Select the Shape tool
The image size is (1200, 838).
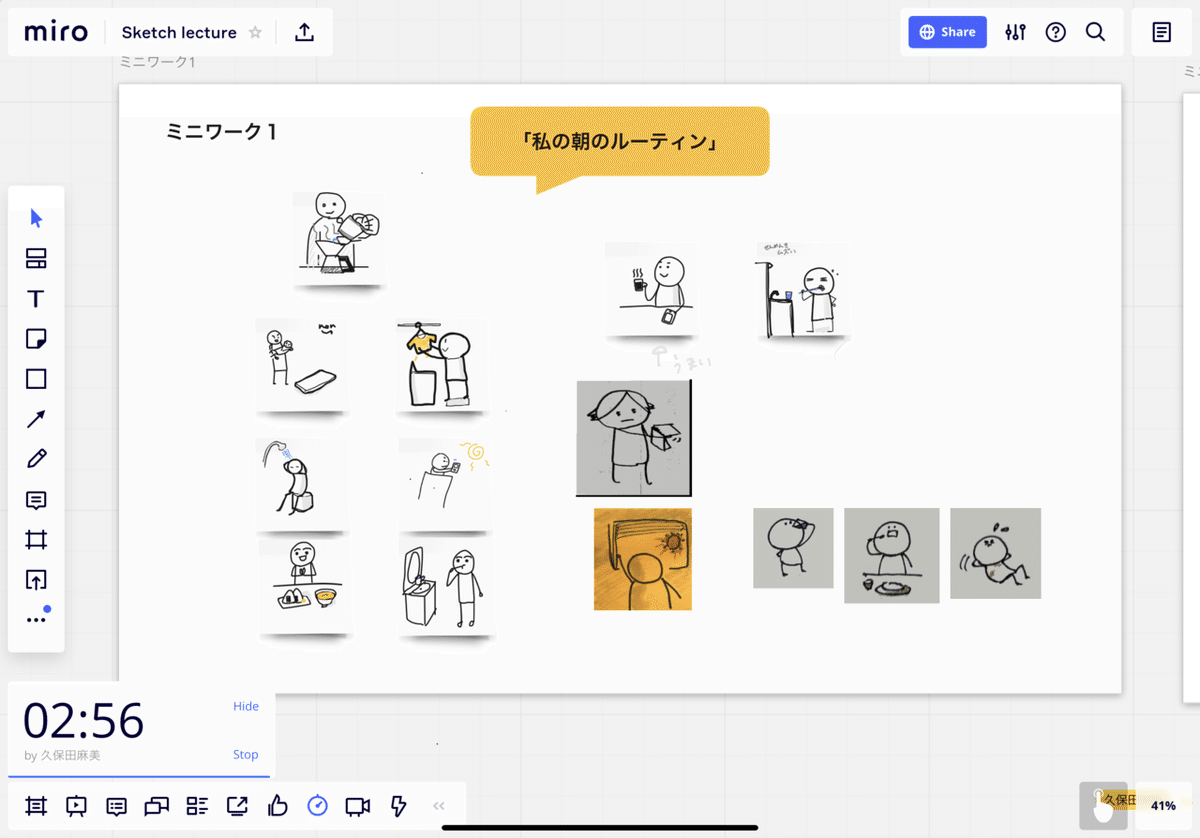coord(36,378)
